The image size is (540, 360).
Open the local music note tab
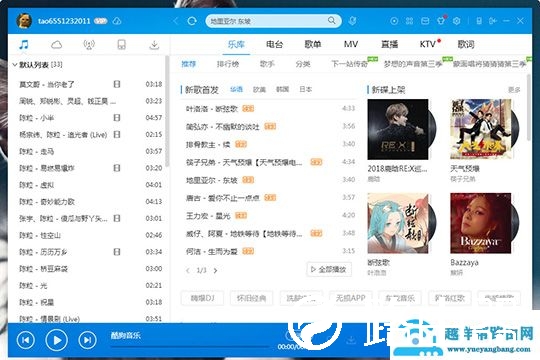(24, 44)
